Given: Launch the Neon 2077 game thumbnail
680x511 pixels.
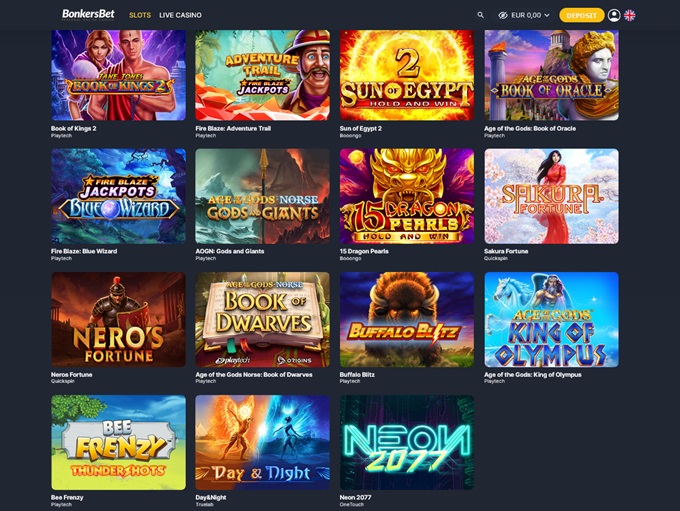Looking at the screenshot, I should click(407, 442).
